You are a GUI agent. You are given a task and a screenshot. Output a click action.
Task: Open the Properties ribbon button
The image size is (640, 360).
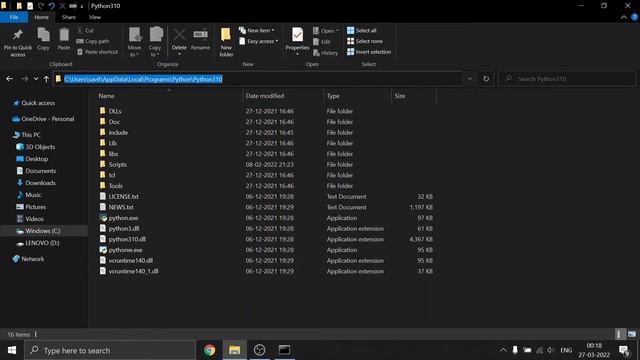click(297, 41)
